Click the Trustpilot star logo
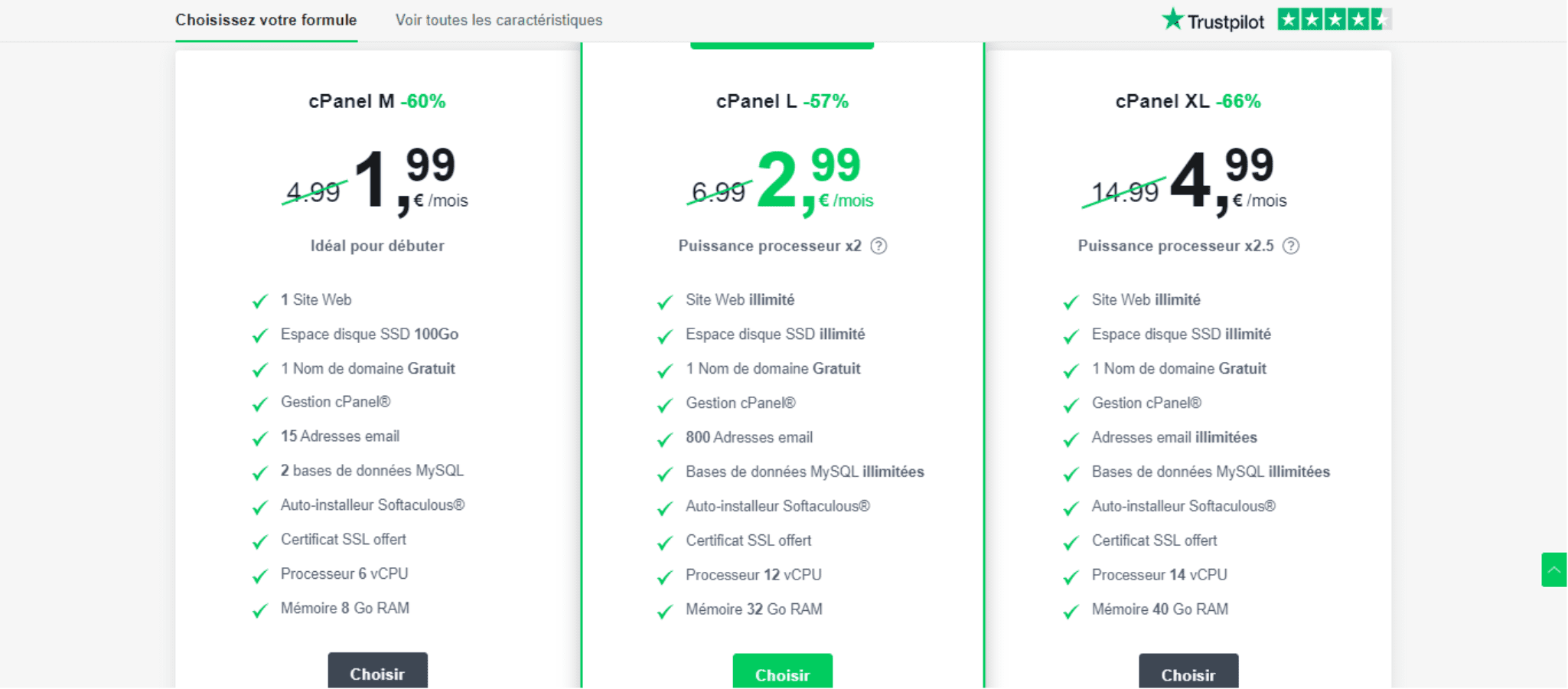This screenshot has height=689, width=1568. (x=1213, y=20)
